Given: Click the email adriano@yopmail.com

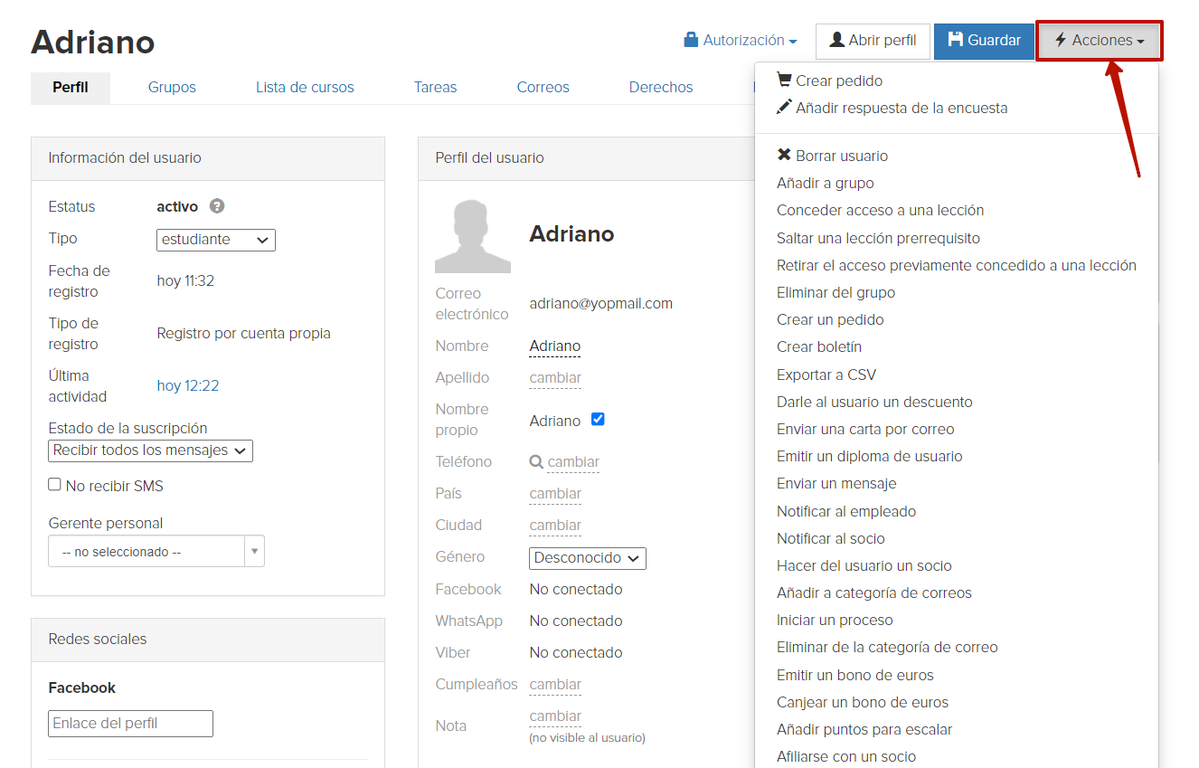Looking at the screenshot, I should coord(601,304).
